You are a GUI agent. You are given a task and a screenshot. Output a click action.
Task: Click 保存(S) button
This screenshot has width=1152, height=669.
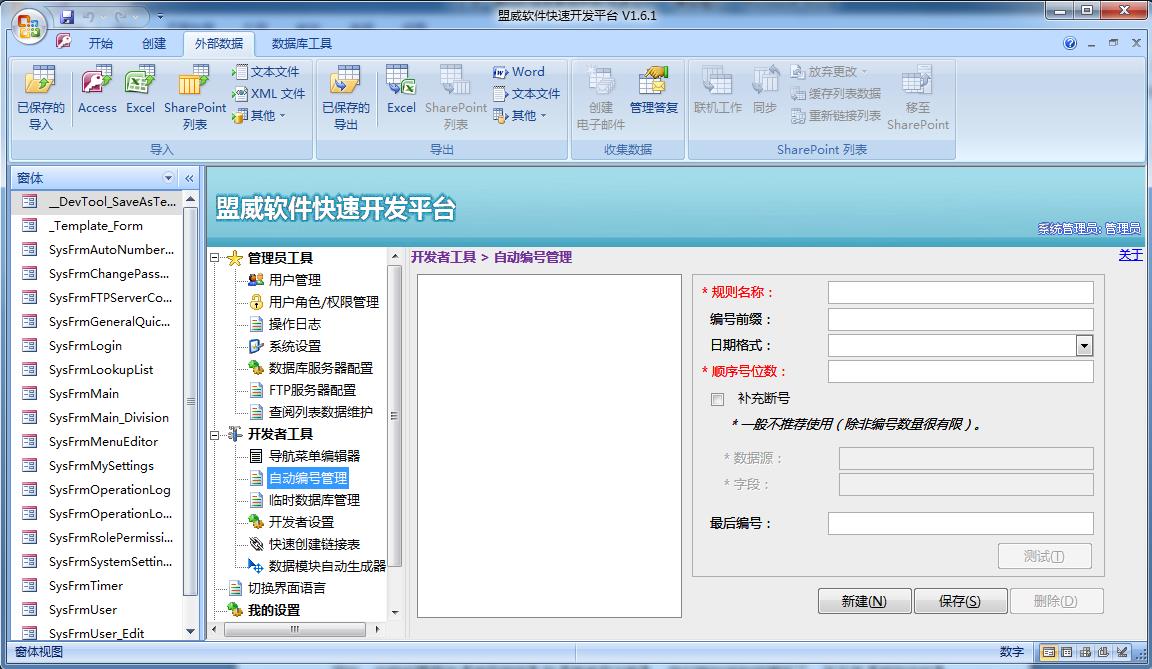960,601
